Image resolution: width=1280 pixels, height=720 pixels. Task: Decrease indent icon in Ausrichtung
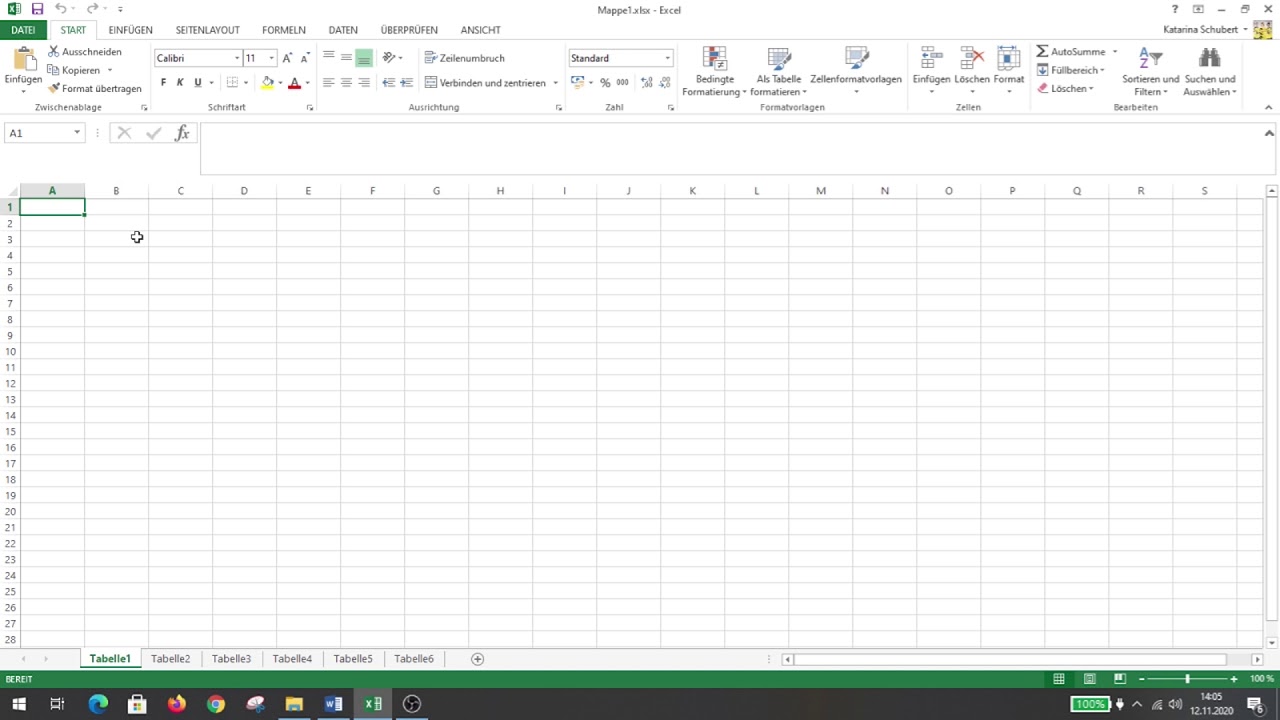389,83
